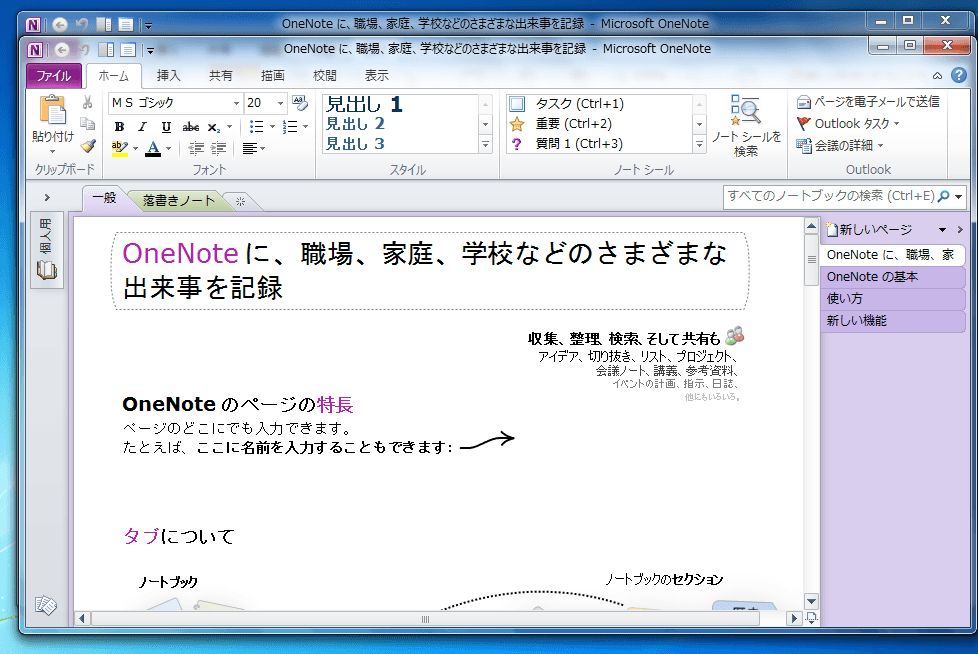Image resolution: width=978 pixels, height=654 pixels.
Task: Apply text highlight color
Action: (119, 148)
